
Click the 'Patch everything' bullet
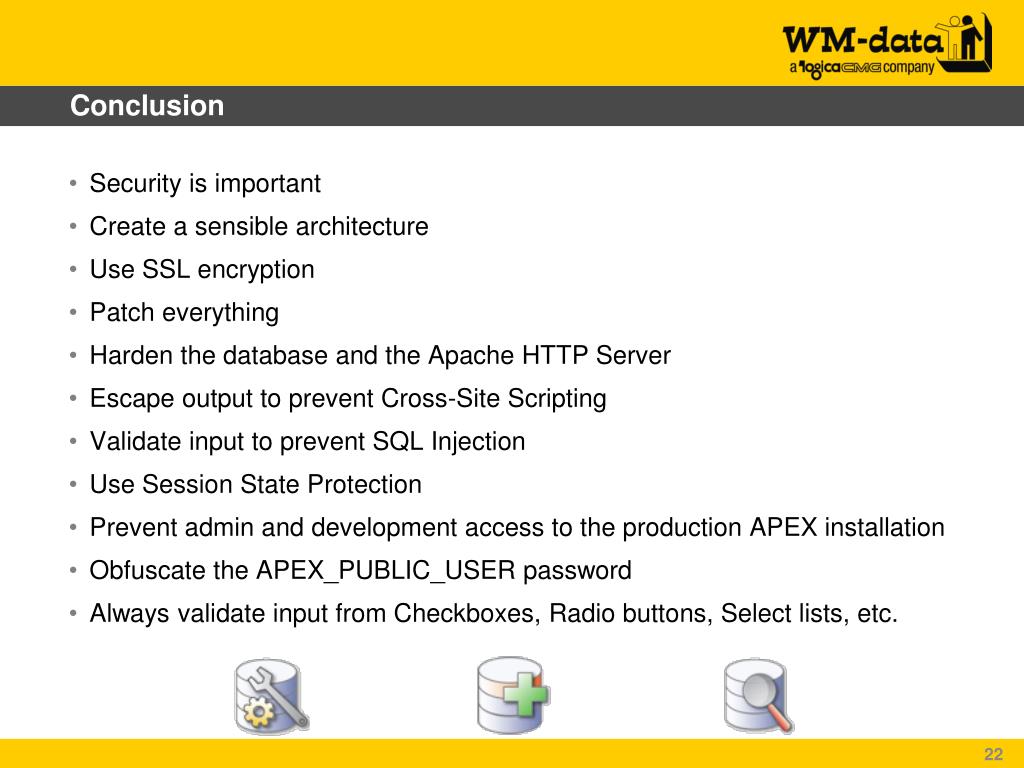point(184,313)
